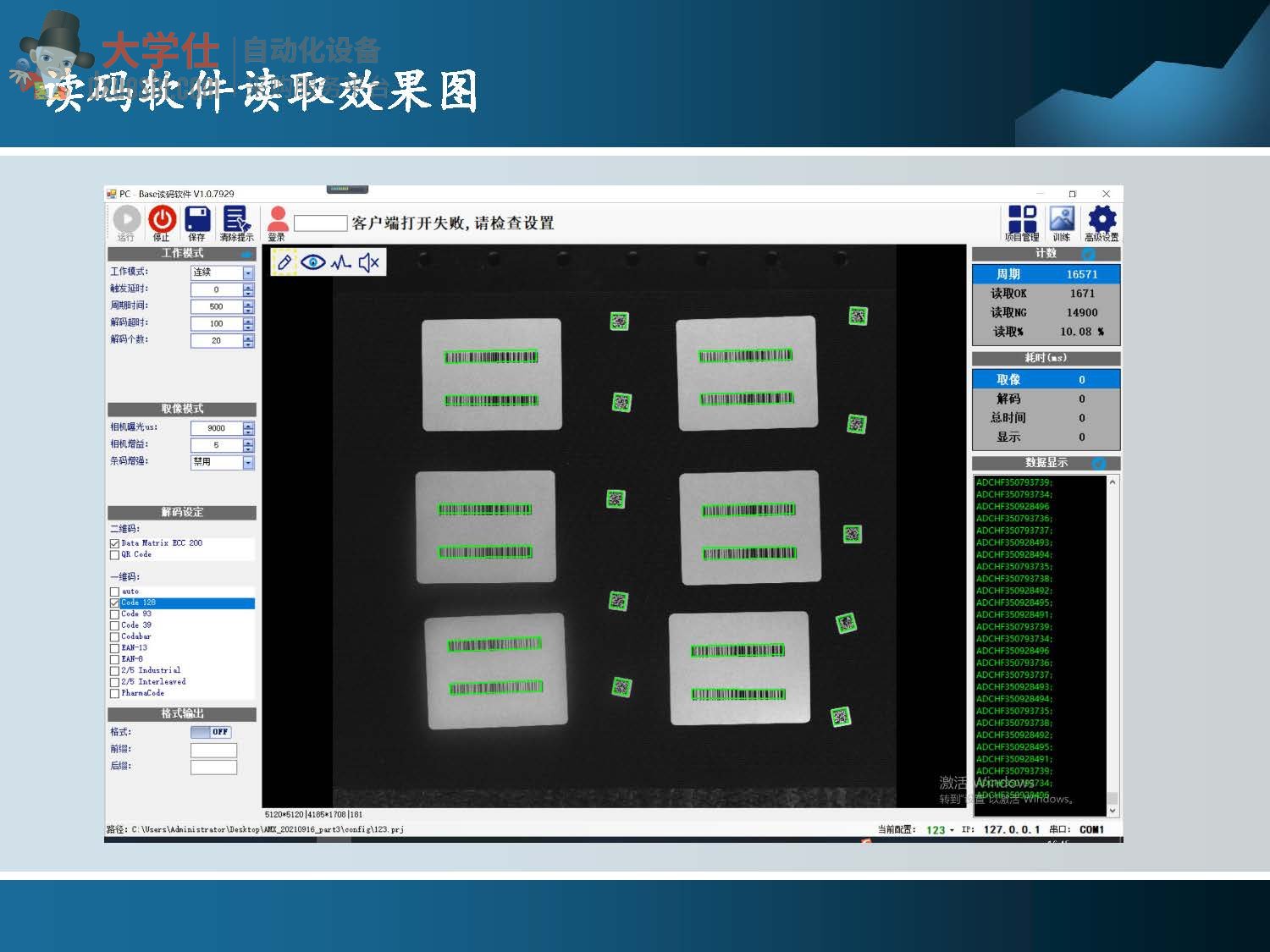Click the waveform icon on image toolbar
The height and width of the screenshot is (952, 1270).
pyautogui.click(x=341, y=262)
